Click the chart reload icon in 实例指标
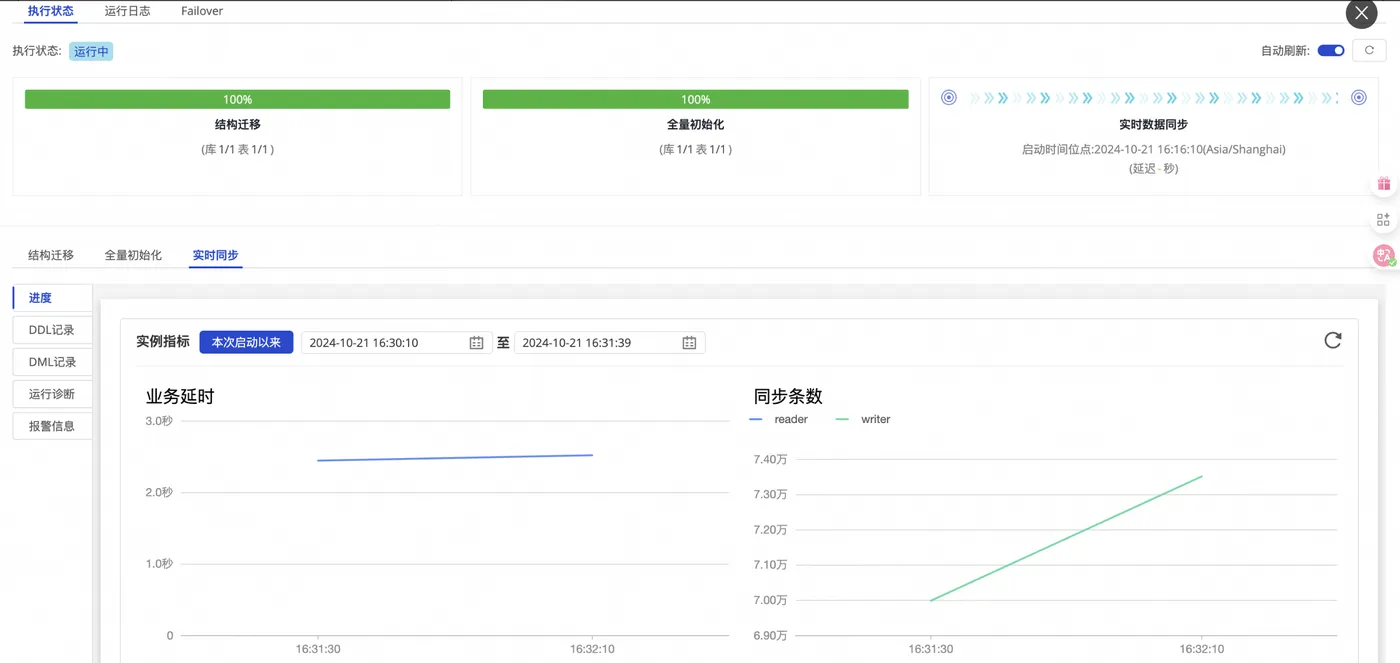This screenshot has width=1400, height=663. (1332, 341)
